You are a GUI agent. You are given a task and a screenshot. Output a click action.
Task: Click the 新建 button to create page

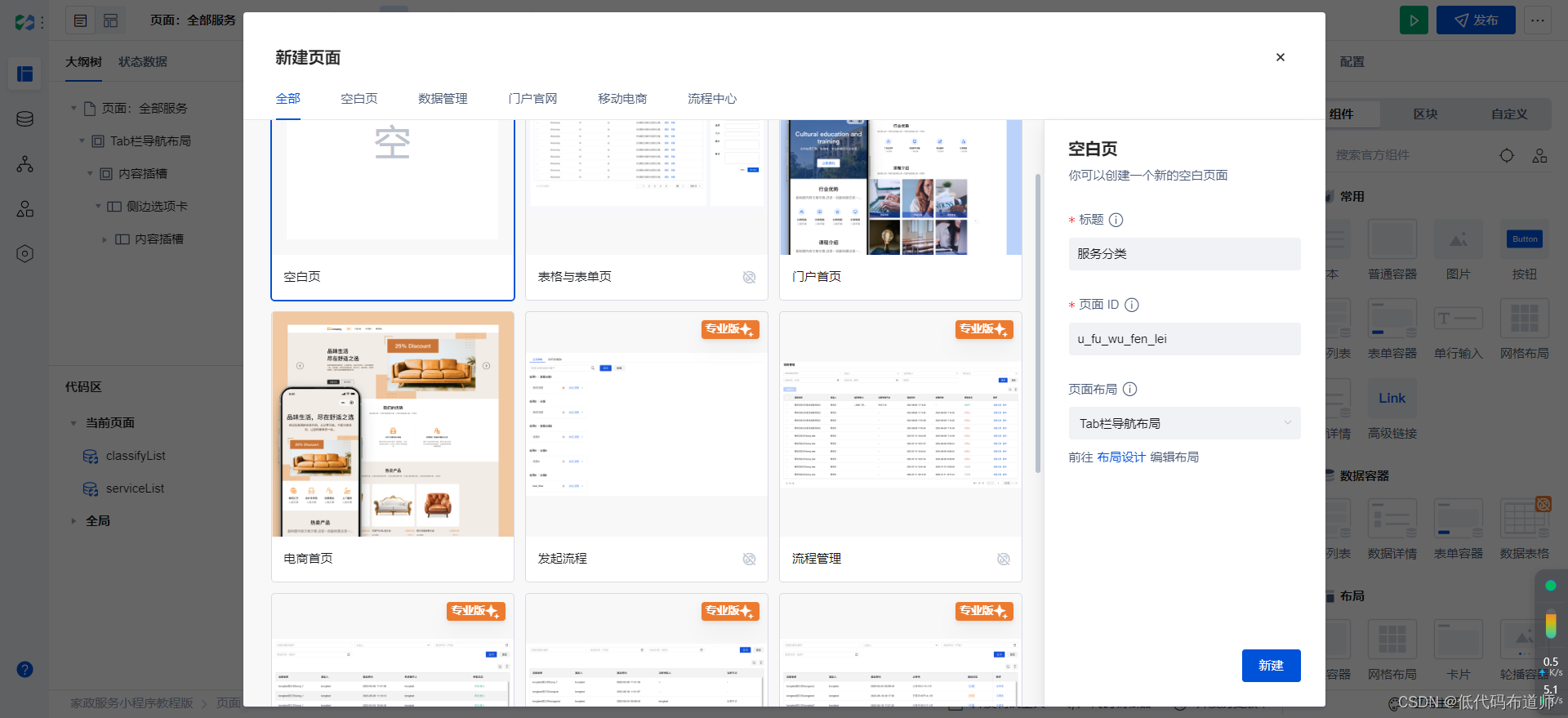click(1271, 666)
